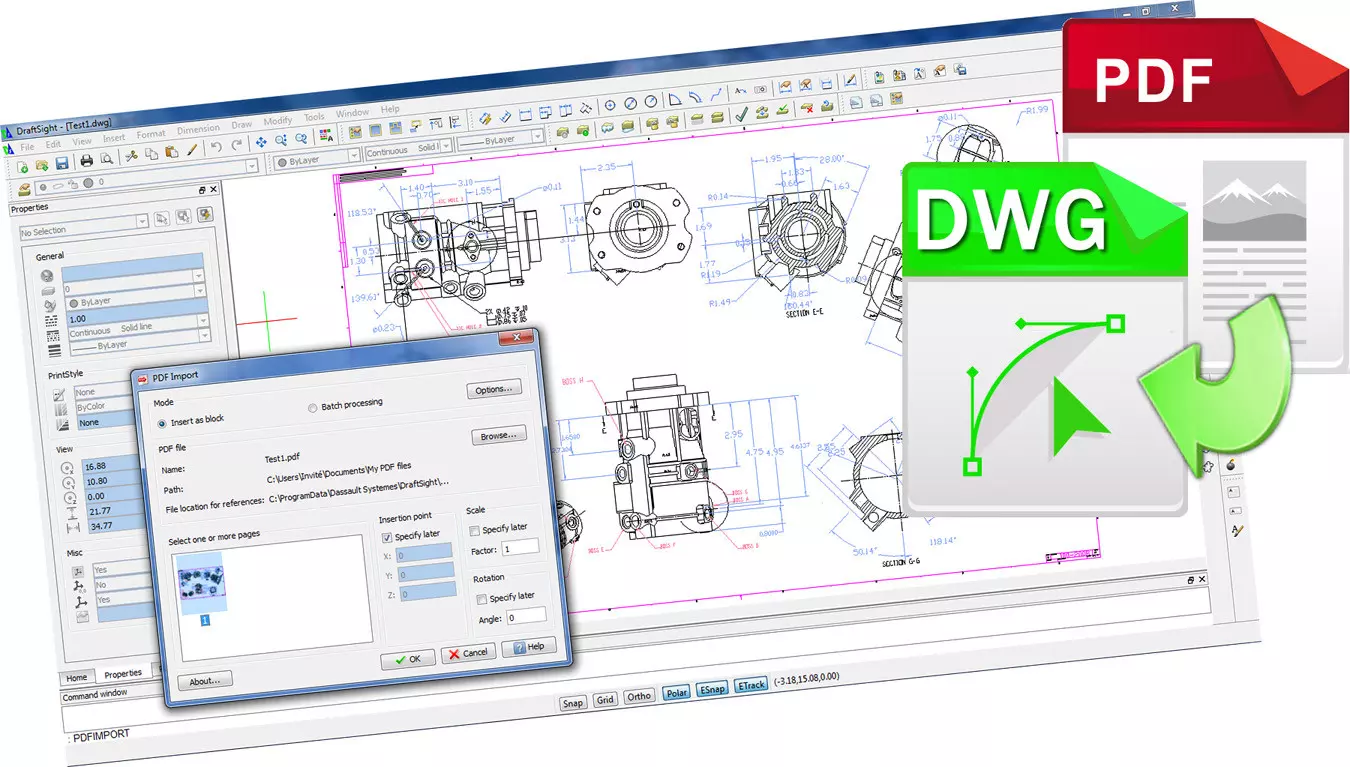
Task: Select the diameter dimension icon
Action: tap(631, 104)
